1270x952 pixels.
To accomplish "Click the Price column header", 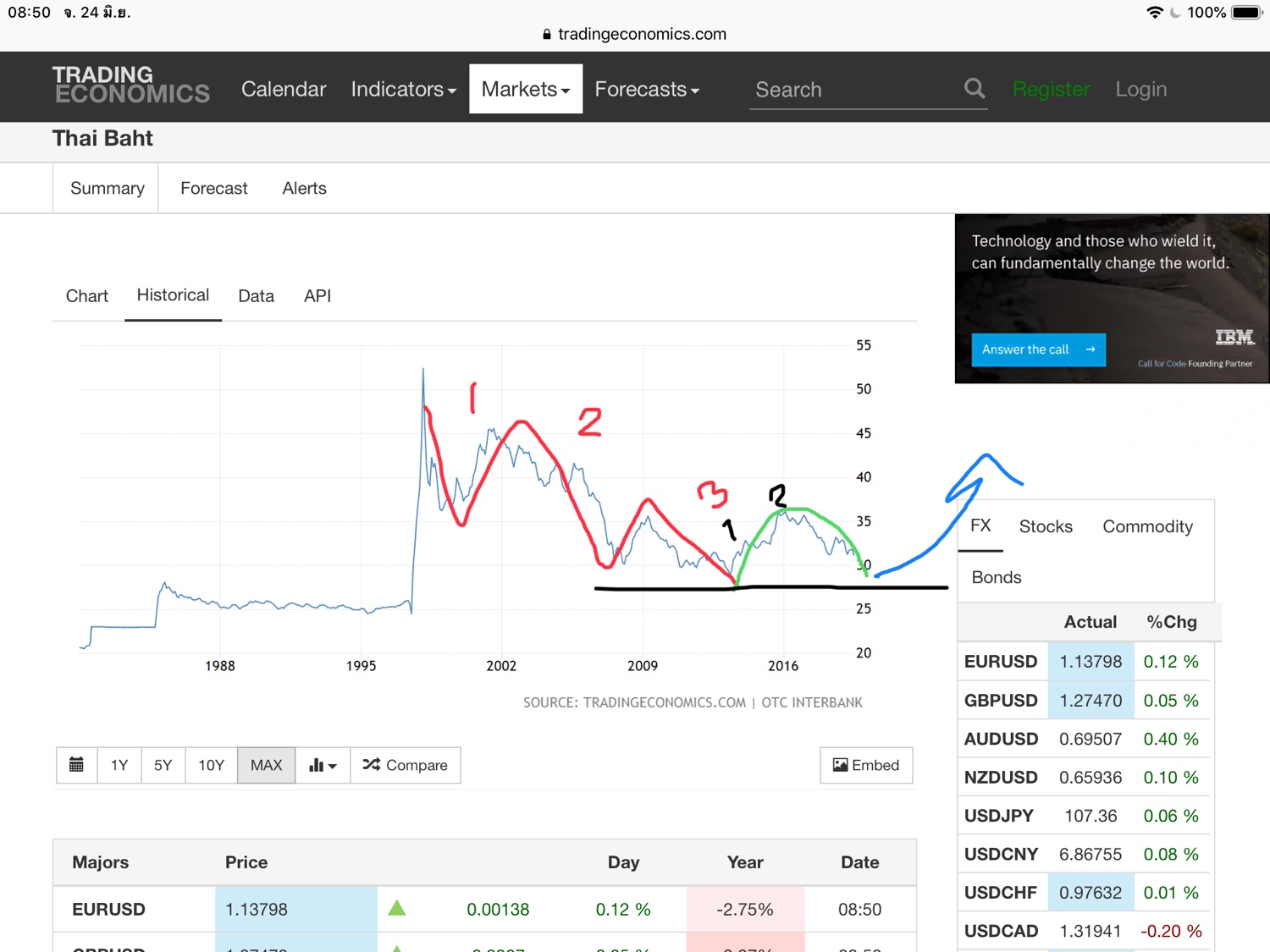I will [246, 862].
